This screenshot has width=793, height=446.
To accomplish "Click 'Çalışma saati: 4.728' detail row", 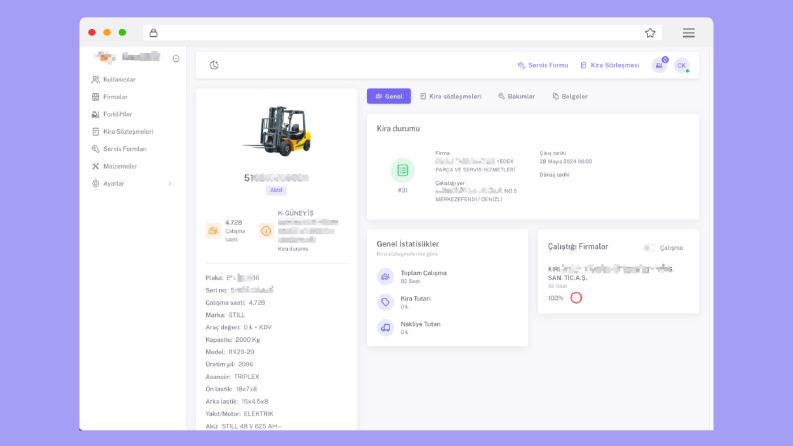I will [x=235, y=302].
